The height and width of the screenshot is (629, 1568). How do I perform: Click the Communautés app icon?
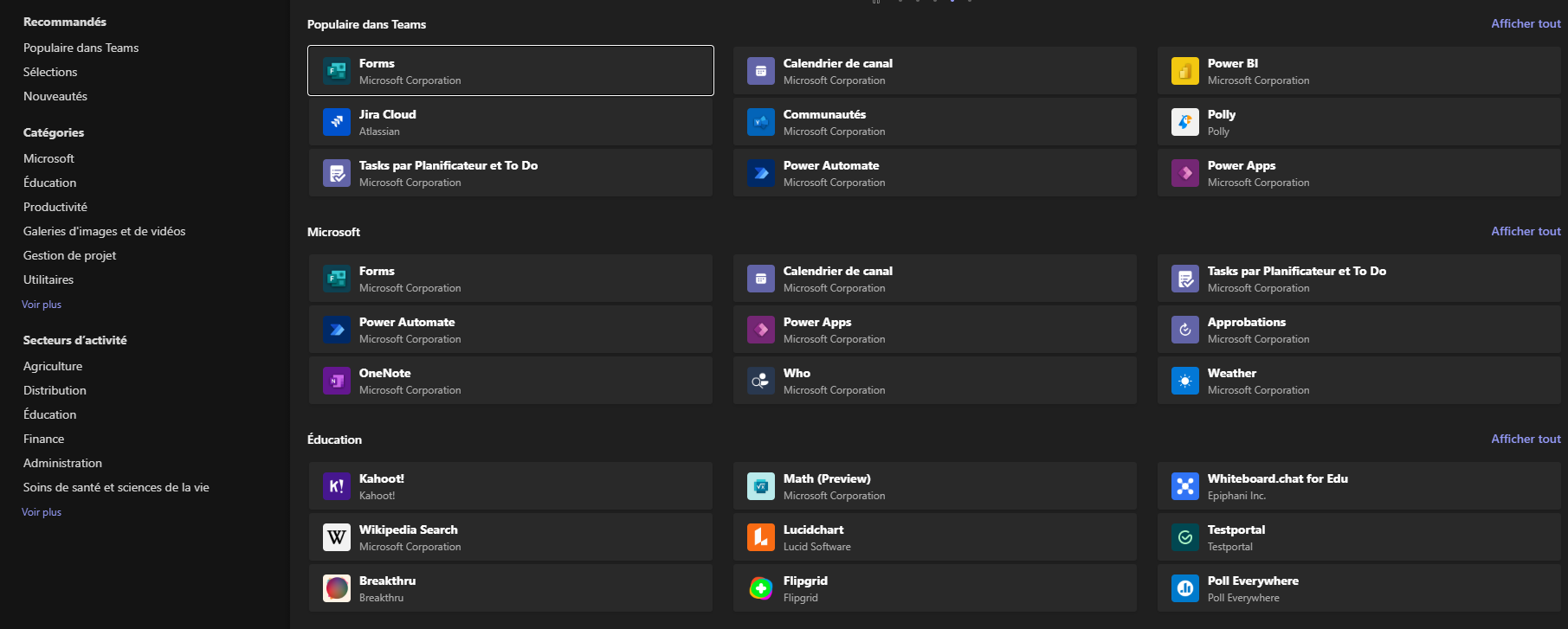761,122
